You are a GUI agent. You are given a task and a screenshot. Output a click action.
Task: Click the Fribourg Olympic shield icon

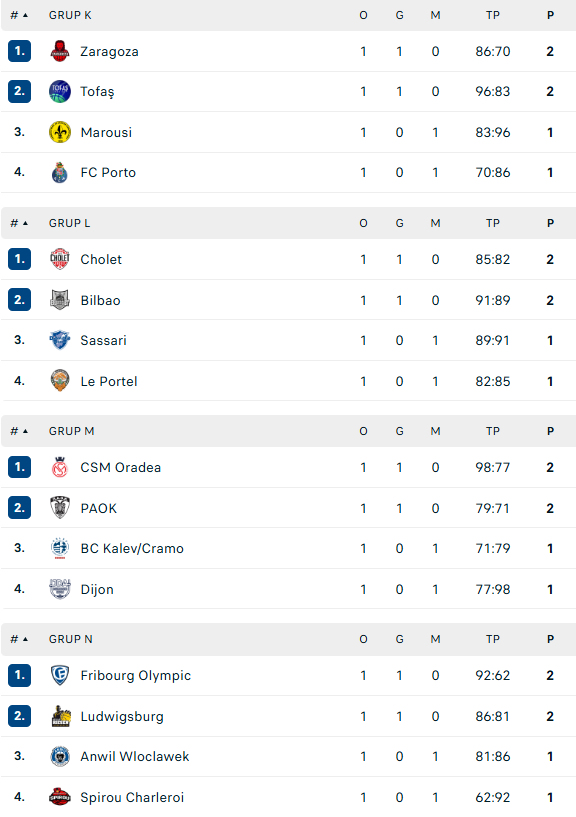click(x=60, y=675)
